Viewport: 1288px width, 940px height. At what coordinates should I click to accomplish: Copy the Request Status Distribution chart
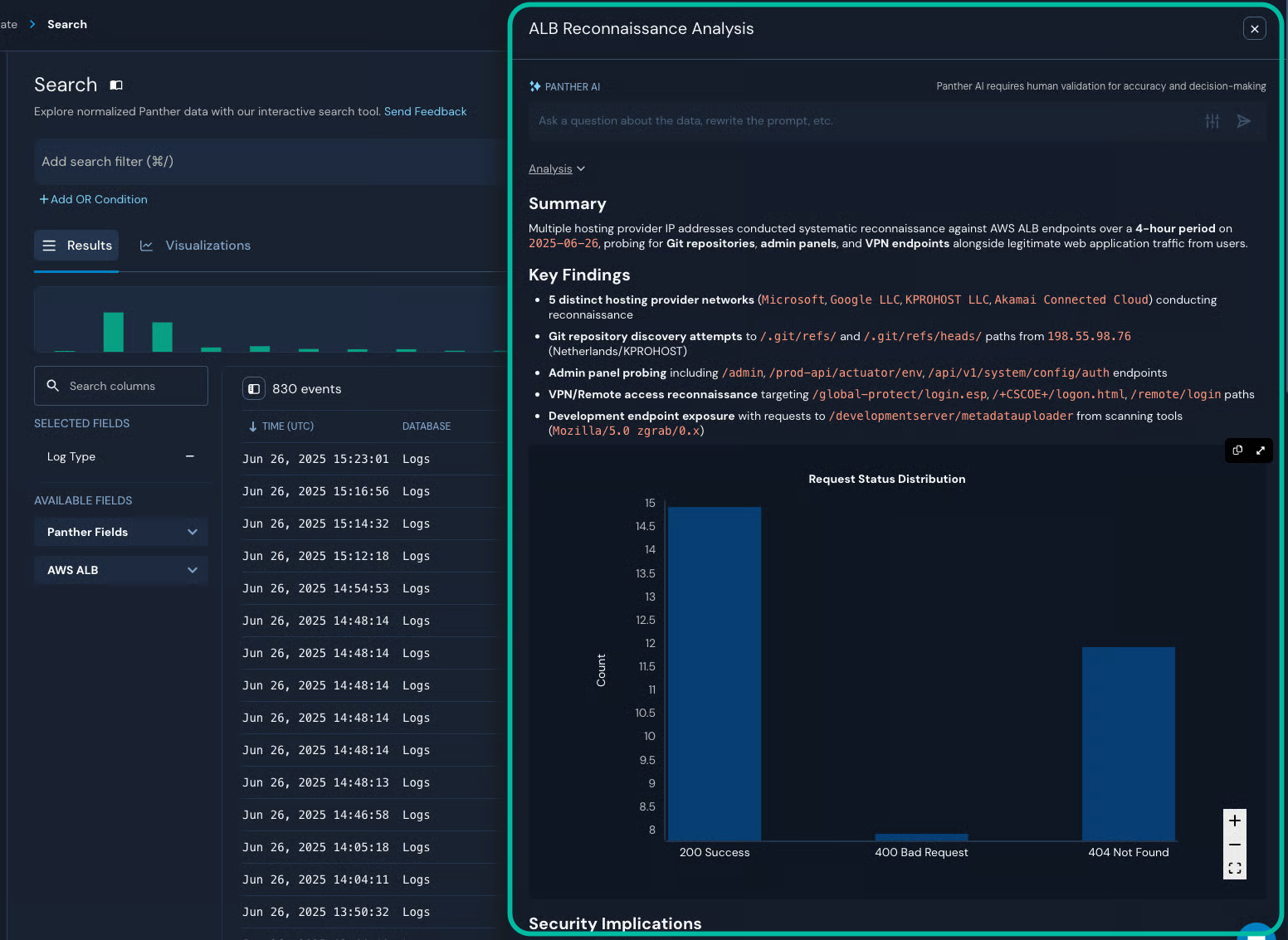[1237, 451]
